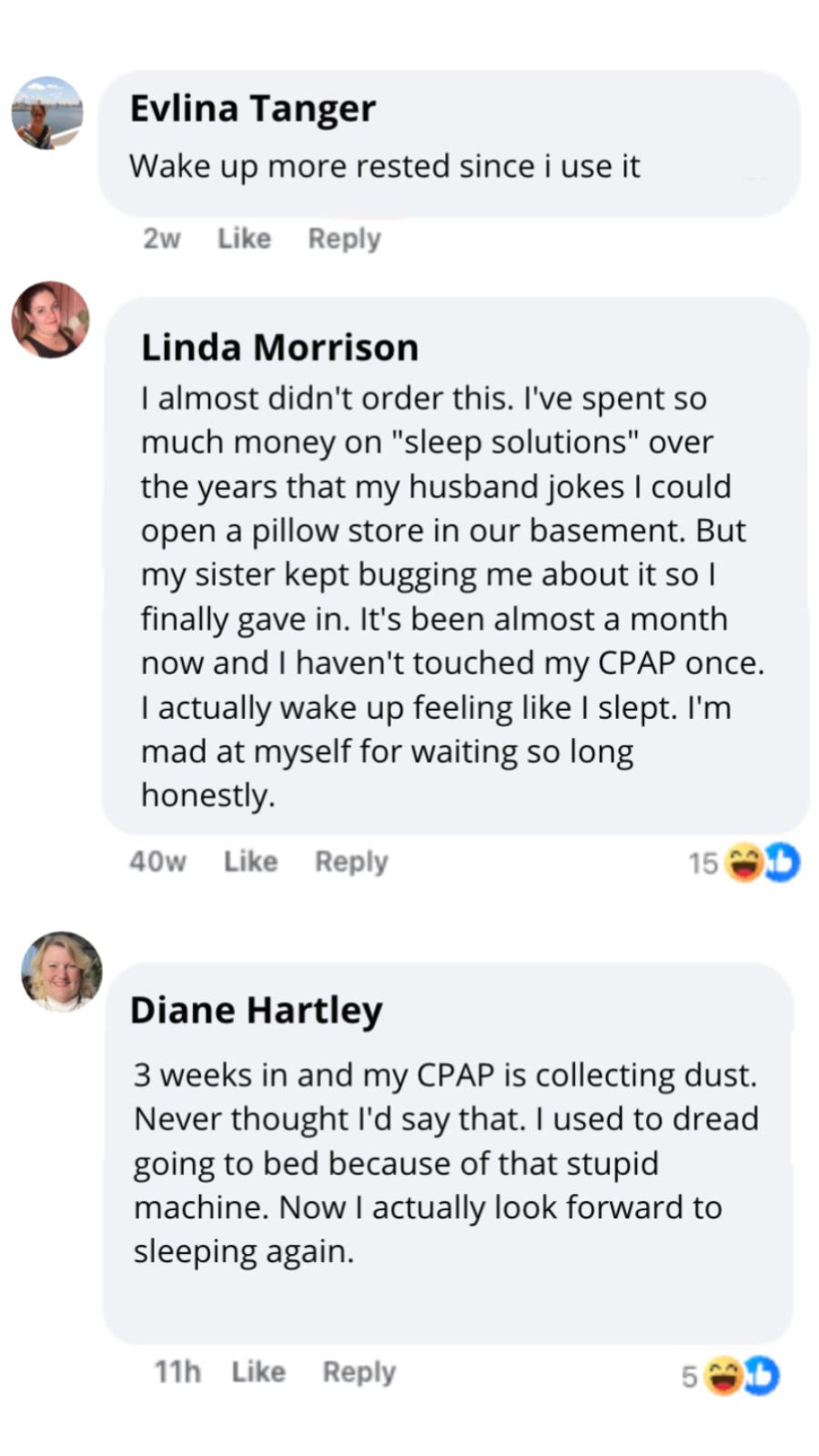The image size is (819, 1456).
Task: Click the laughing reaction emoji on Linda Morrison's comment
Action: pyautogui.click(x=744, y=862)
